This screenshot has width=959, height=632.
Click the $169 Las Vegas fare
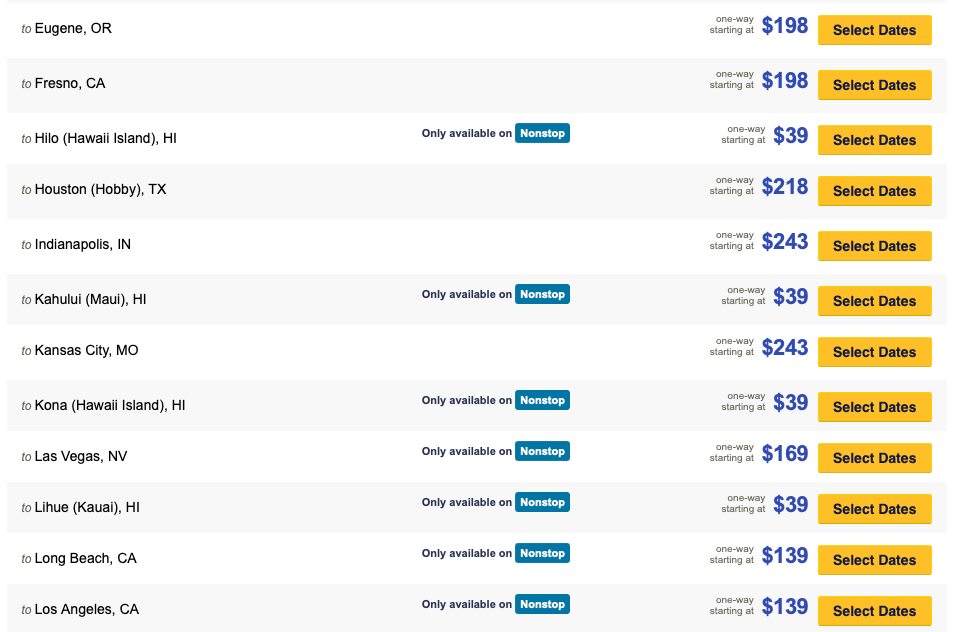pos(785,453)
